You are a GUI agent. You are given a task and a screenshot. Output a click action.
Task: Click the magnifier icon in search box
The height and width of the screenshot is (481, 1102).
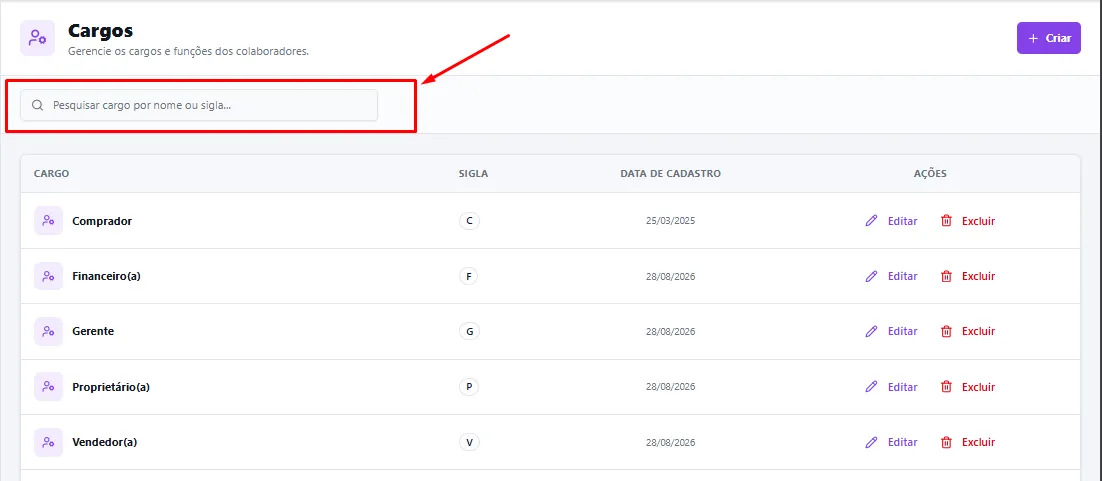[38, 105]
